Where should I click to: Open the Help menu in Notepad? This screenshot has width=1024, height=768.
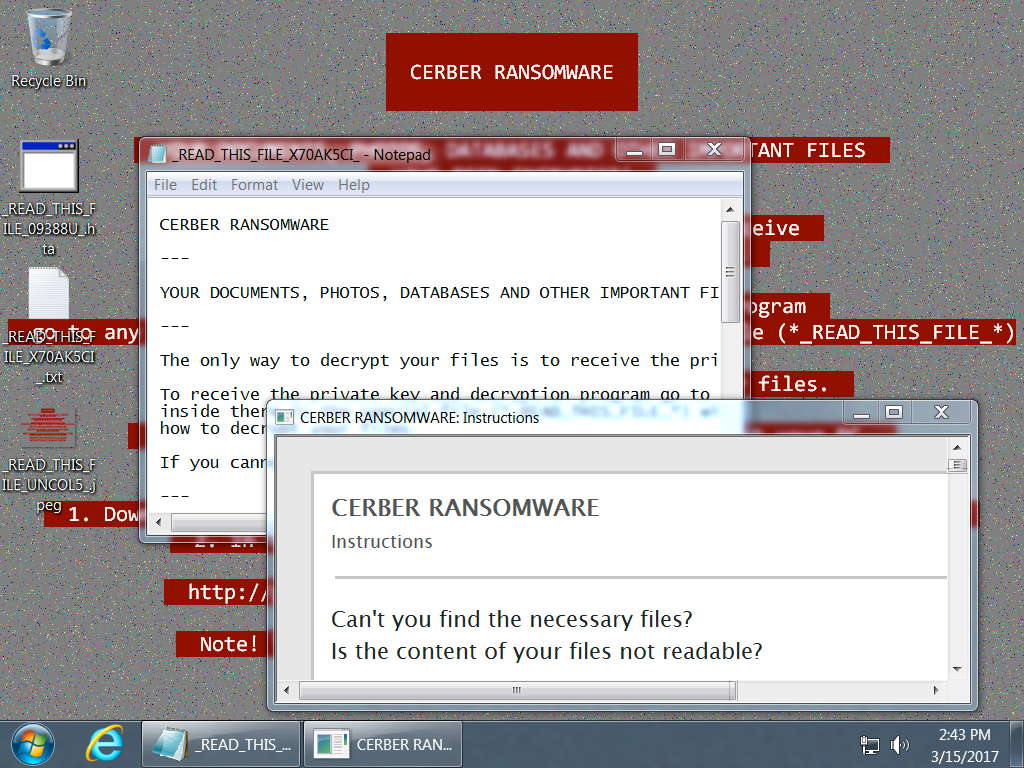coord(354,185)
